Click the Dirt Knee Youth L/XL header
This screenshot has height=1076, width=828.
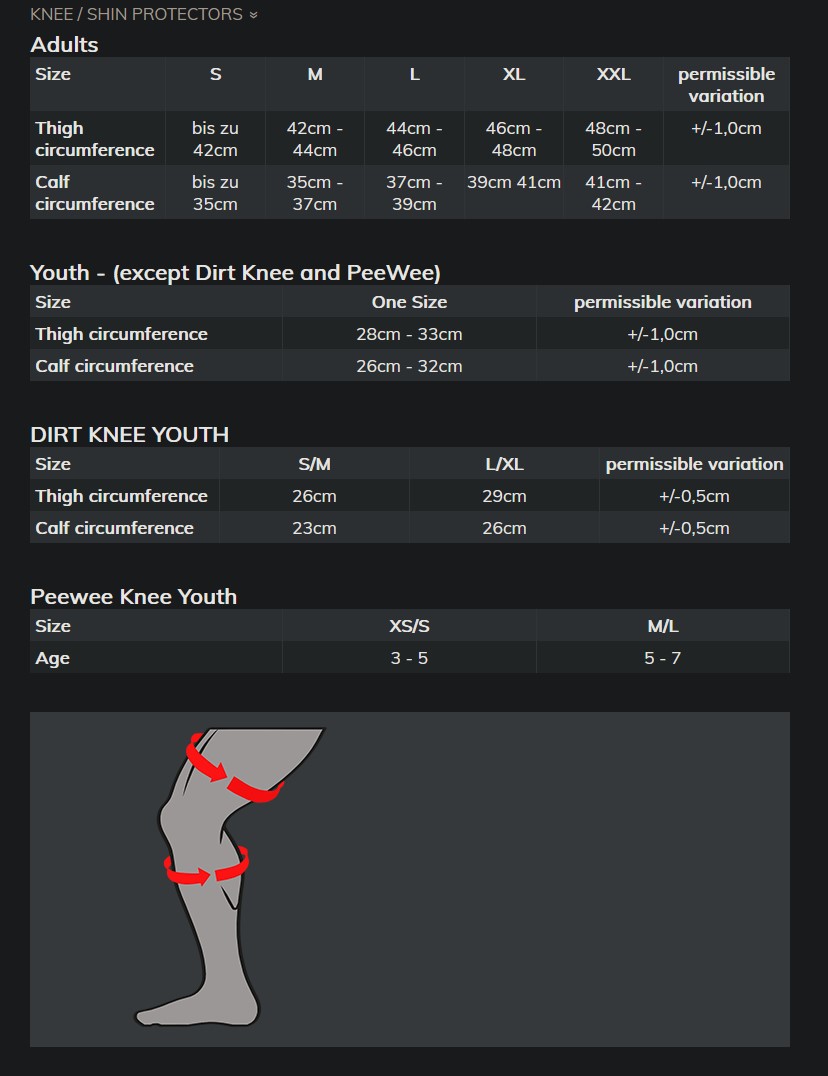coord(504,464)
